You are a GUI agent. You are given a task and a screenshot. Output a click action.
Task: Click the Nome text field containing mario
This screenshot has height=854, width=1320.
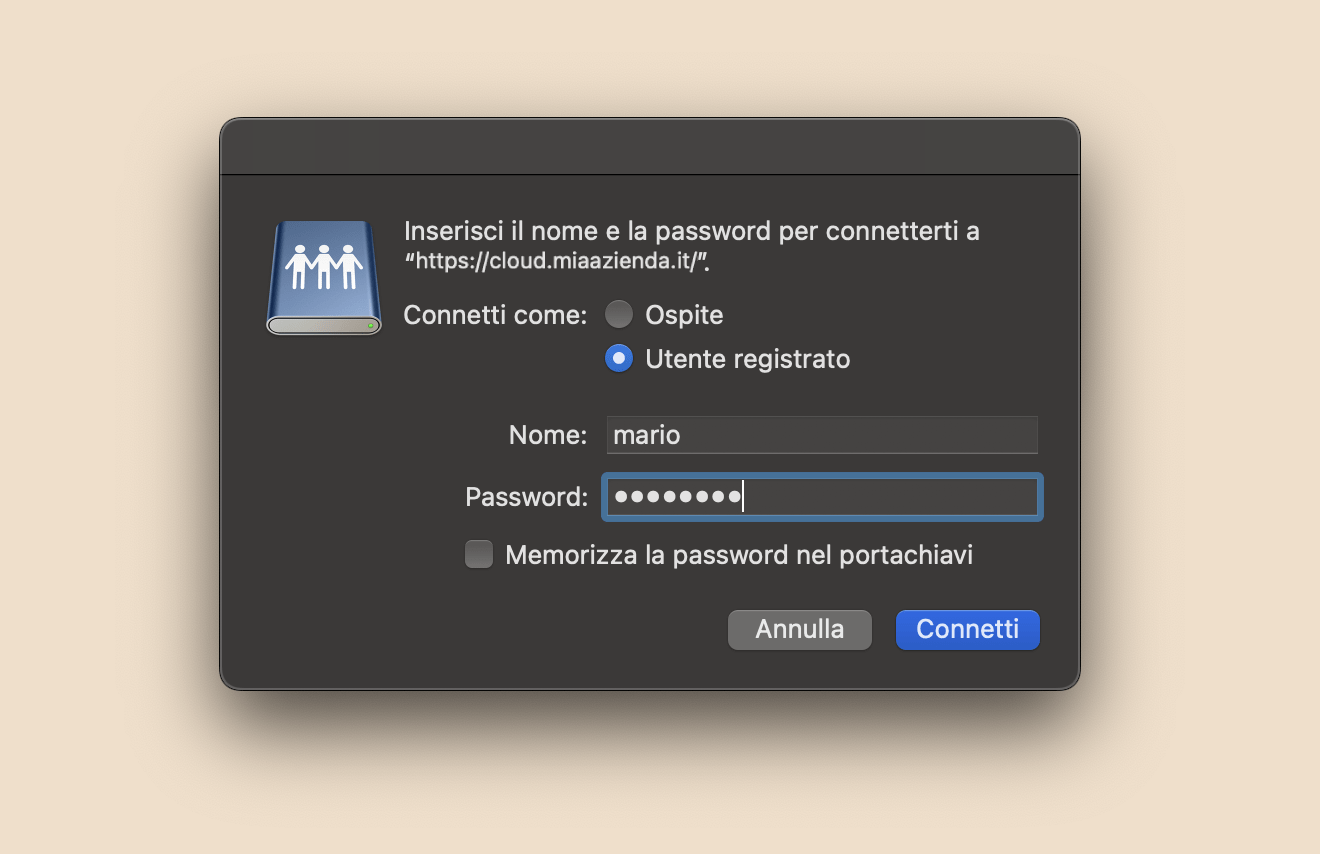tap(822, 435)
